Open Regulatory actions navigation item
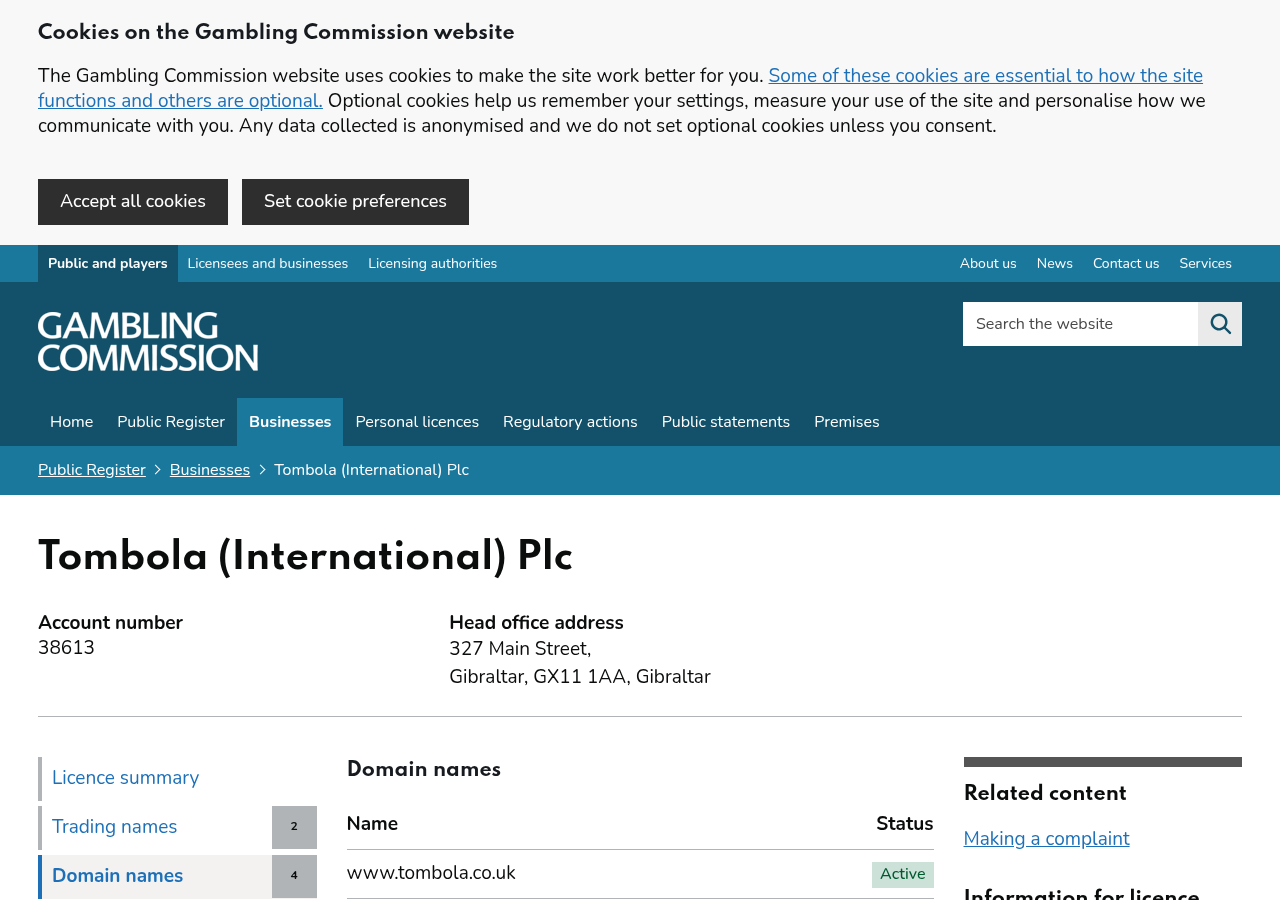This screenshot has height=900, width=1280. pyautogui.click(x=570, y=422)
